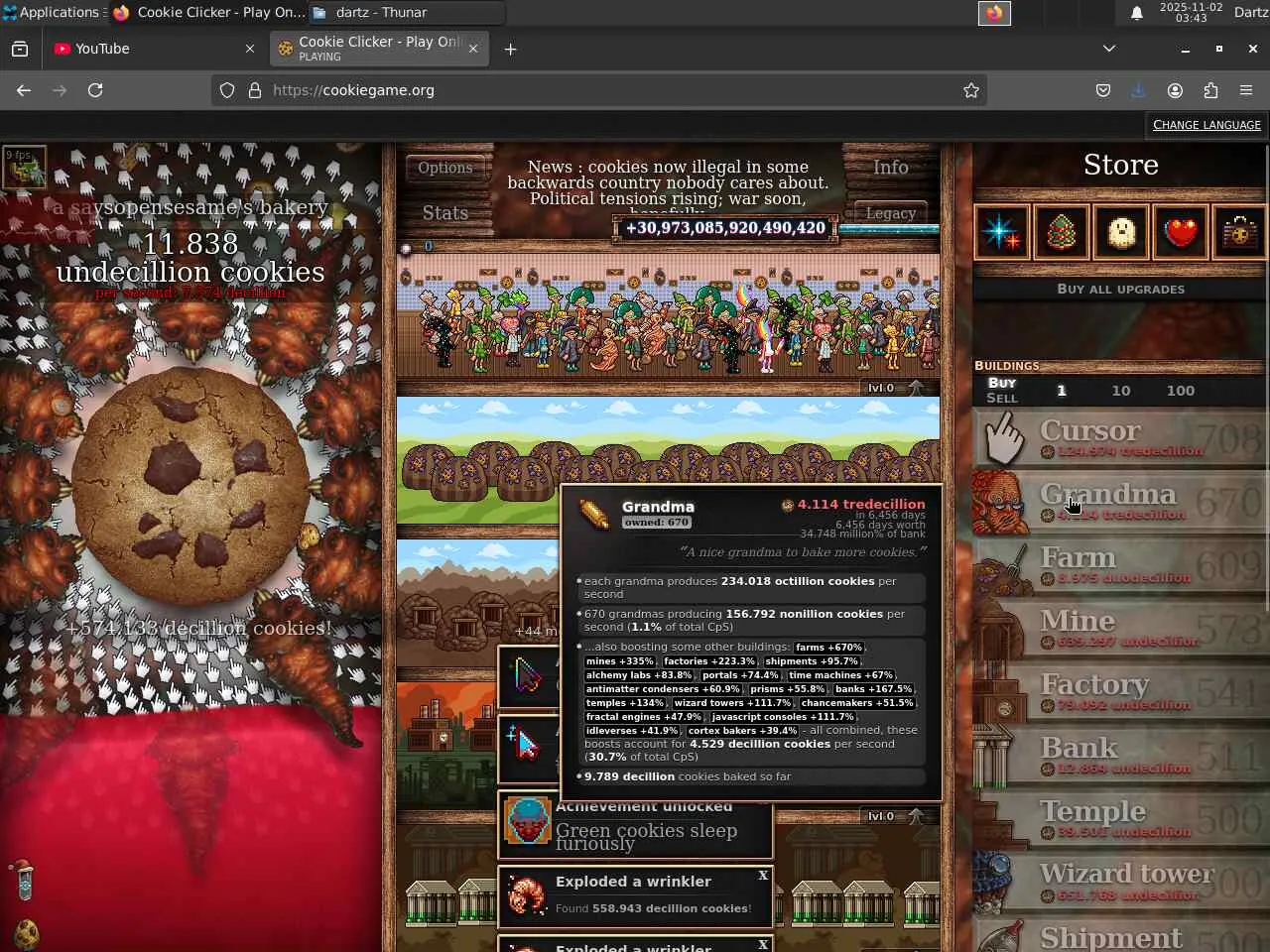Open the Firefox downloads panel
The image size is (1270, 952).
click(x=1138, y=90)
